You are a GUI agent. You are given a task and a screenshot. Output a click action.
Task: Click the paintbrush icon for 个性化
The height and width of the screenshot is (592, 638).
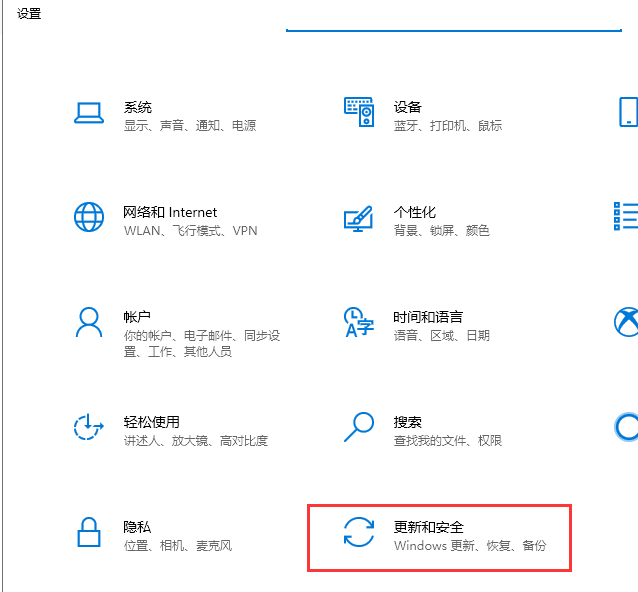[358, 218]
